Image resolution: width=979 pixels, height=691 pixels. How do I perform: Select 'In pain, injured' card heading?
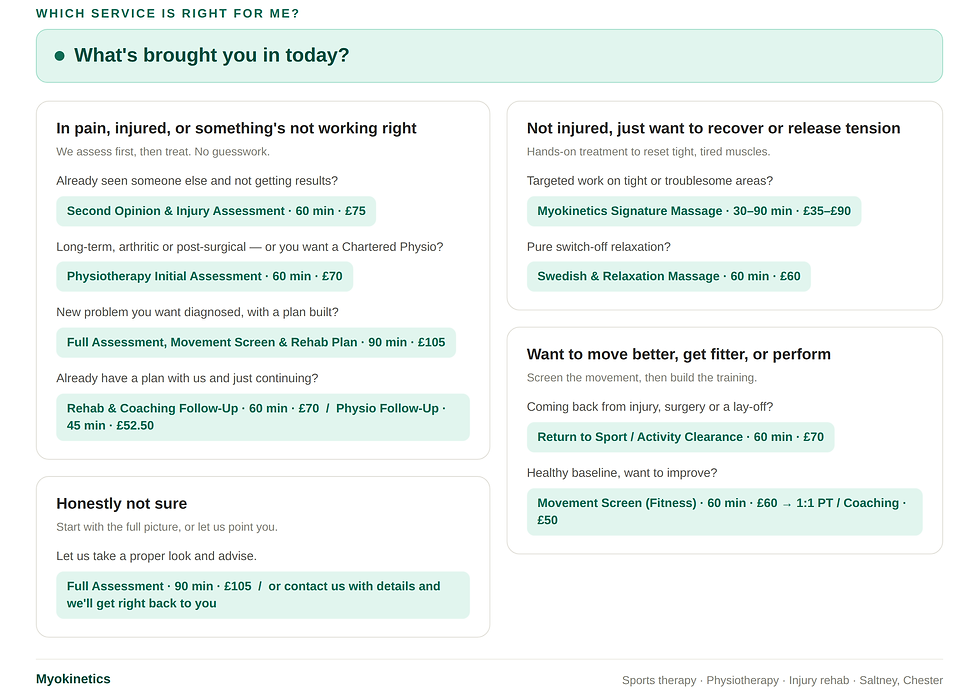(x=236, y=128)
